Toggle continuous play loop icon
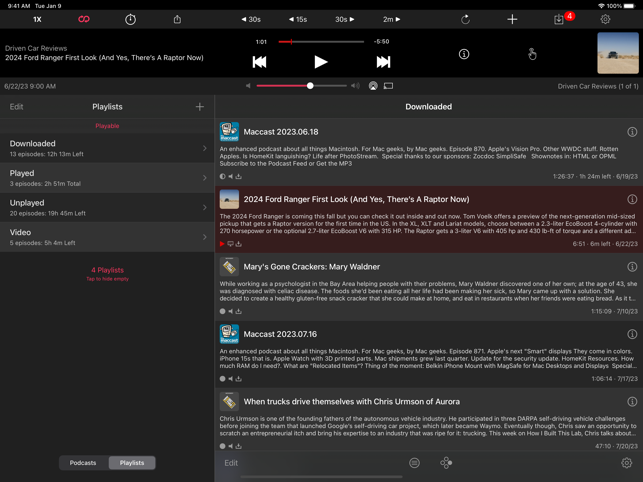This screenshot has width=643, height=482. 84,19
